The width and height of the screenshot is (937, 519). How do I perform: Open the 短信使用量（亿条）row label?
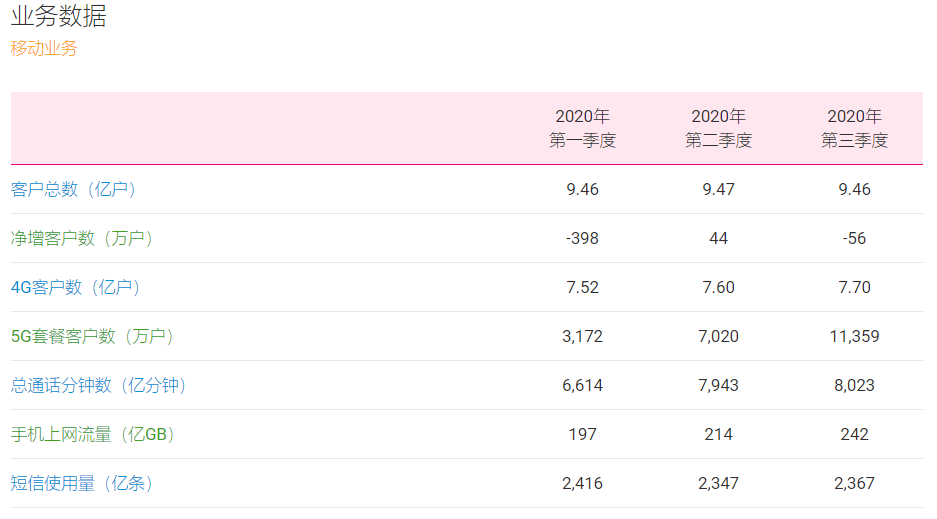[82, 483]
